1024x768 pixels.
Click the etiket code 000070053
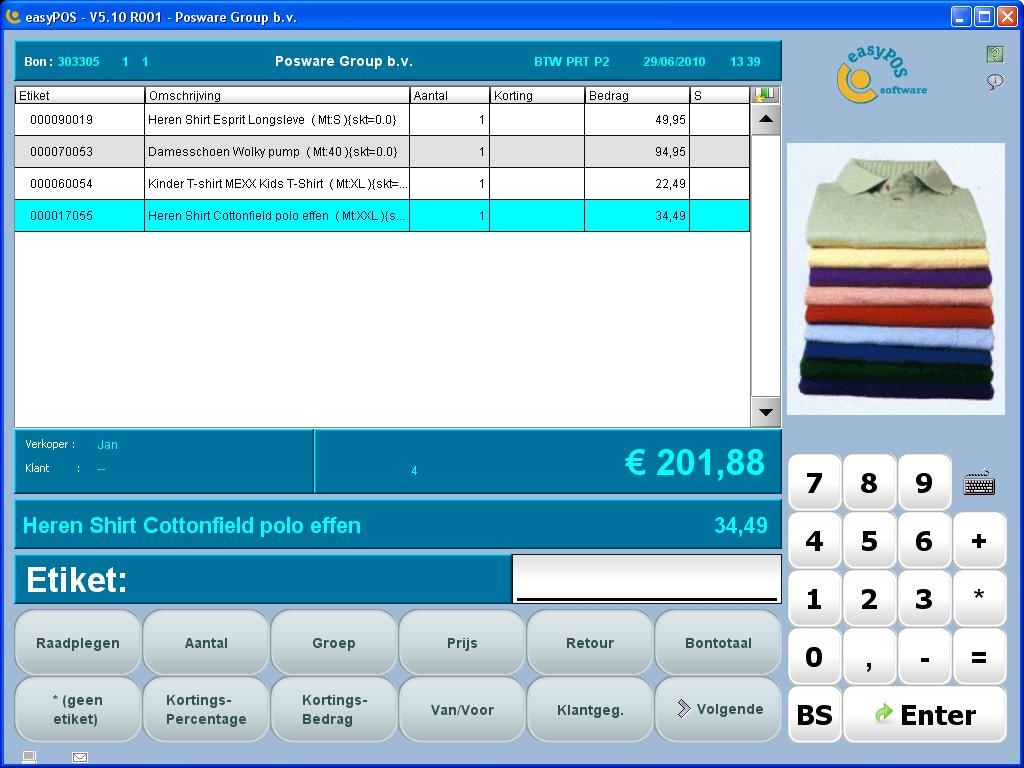pyautogui.click(x=61, y=152)
